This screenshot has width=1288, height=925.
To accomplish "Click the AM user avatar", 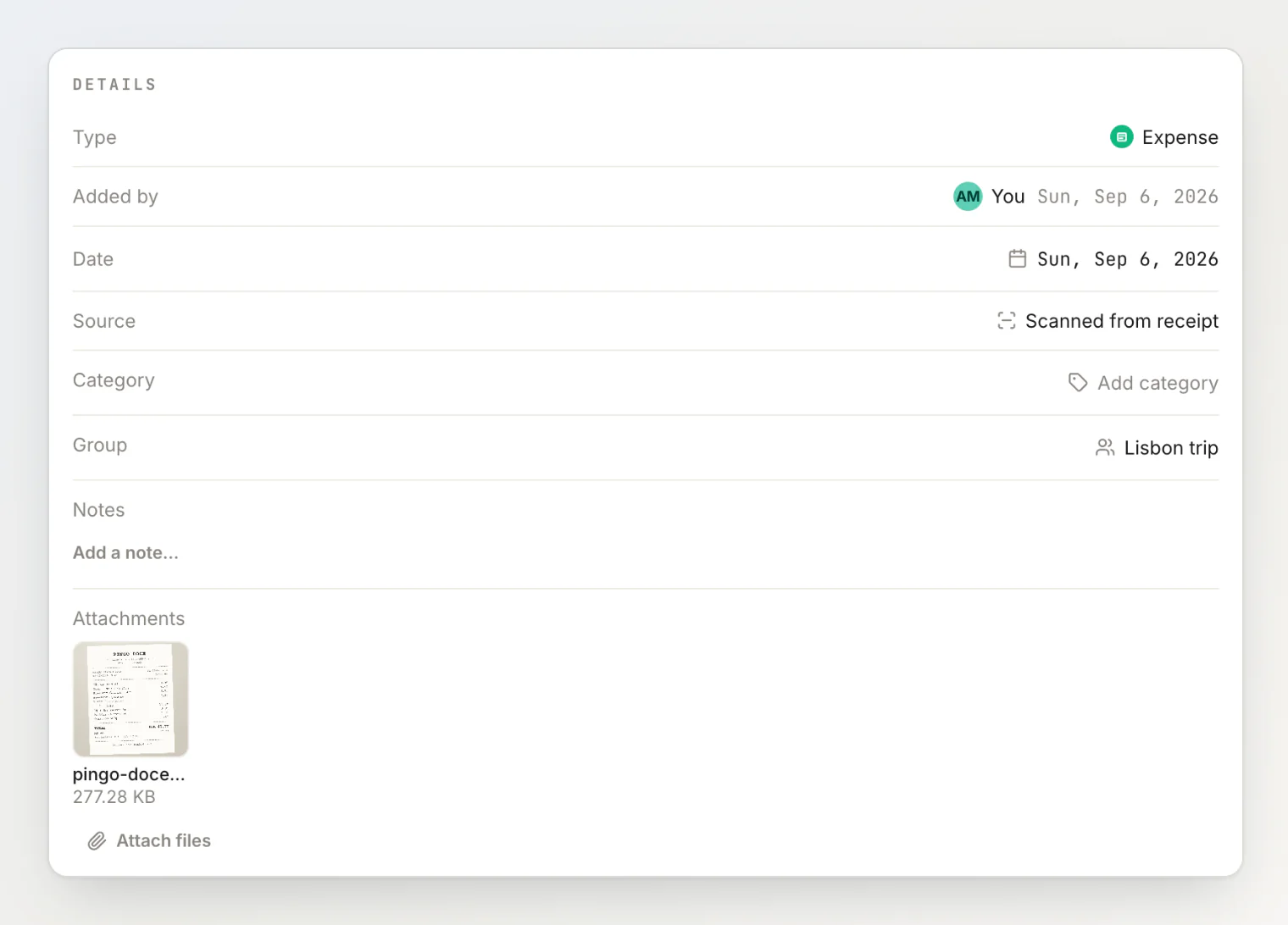I will coord(968,197).
